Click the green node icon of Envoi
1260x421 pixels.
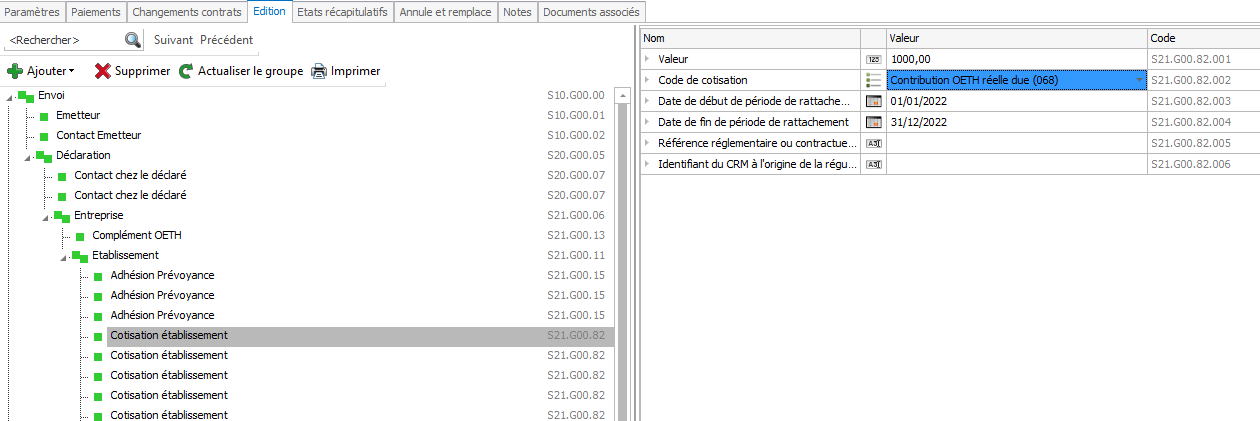tap(26, 96)
